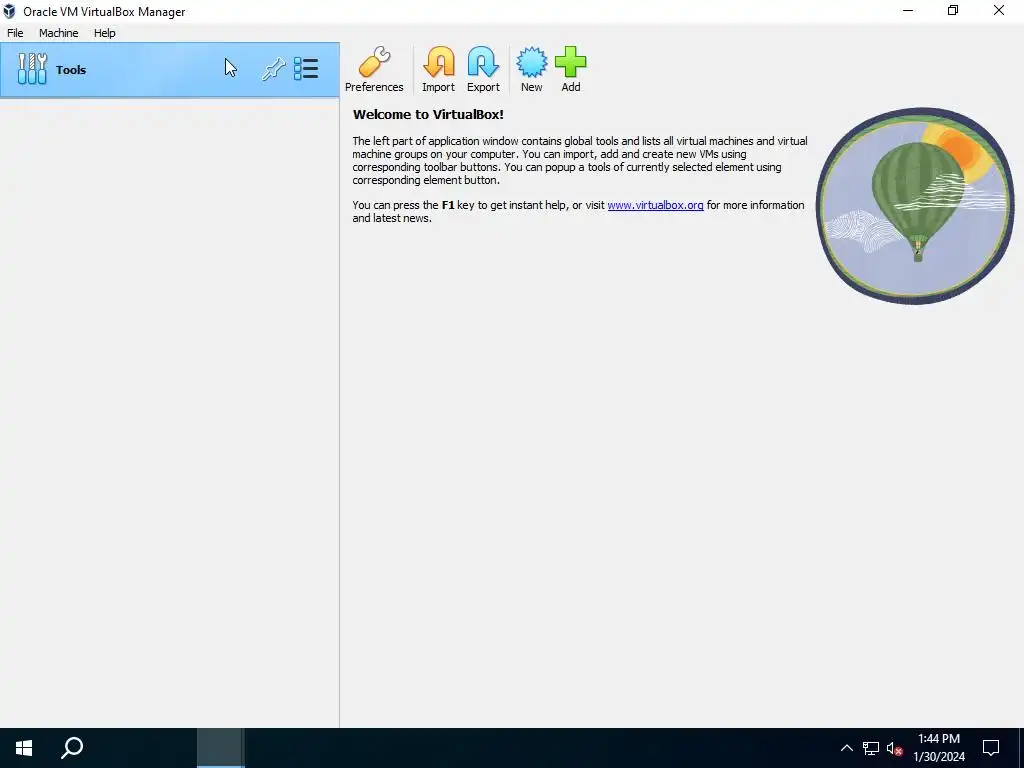Add an existing virtual machine
Image resolution: width=1024 pixels, height=768 pixels.
click(571, 69)
